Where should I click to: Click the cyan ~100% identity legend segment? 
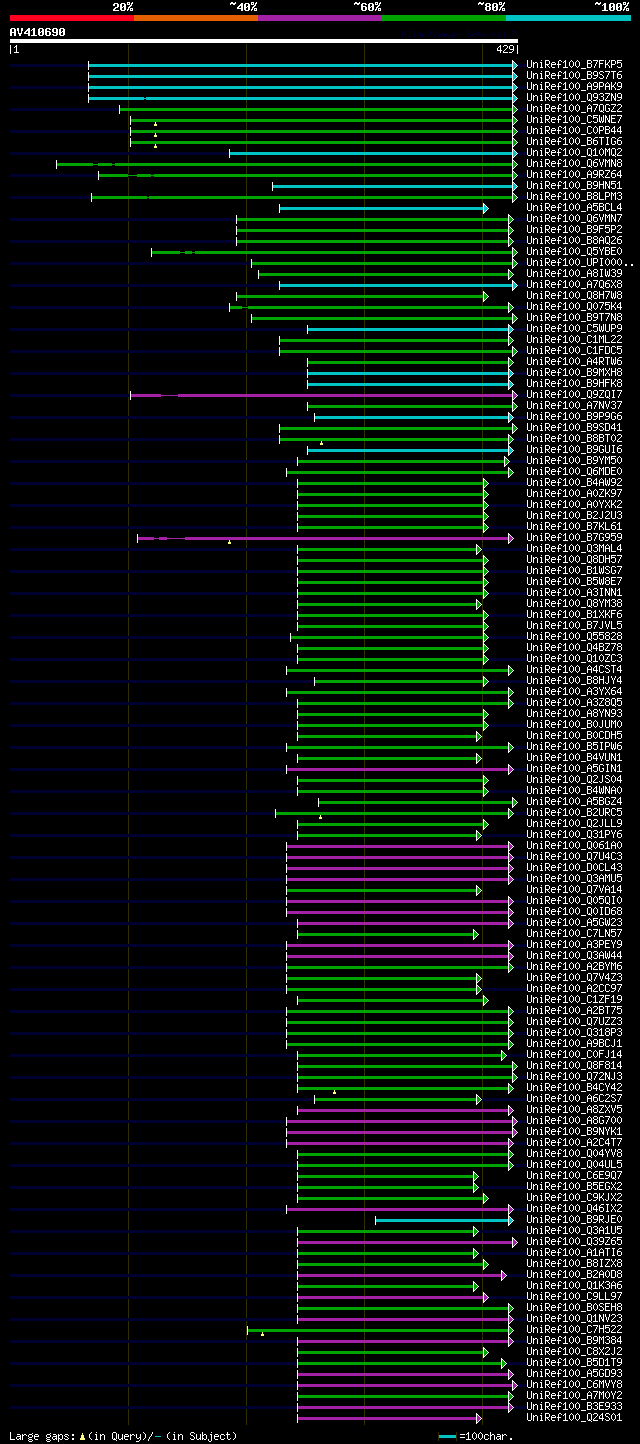(568, 17)
